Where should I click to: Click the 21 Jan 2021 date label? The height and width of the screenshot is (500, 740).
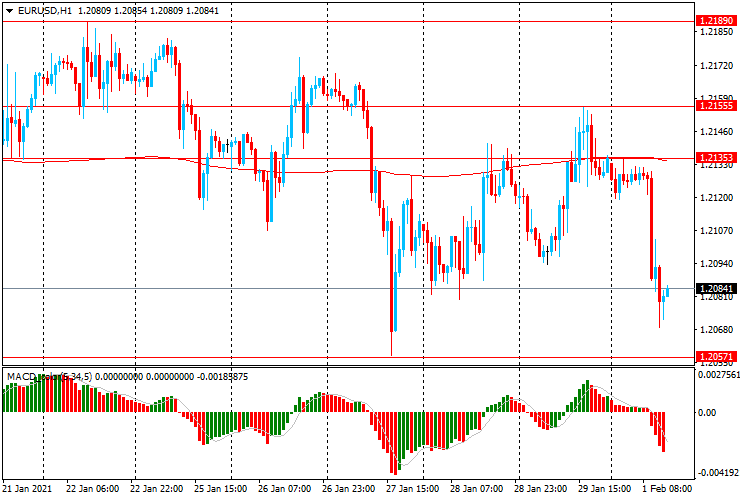(x=27, y=488)
